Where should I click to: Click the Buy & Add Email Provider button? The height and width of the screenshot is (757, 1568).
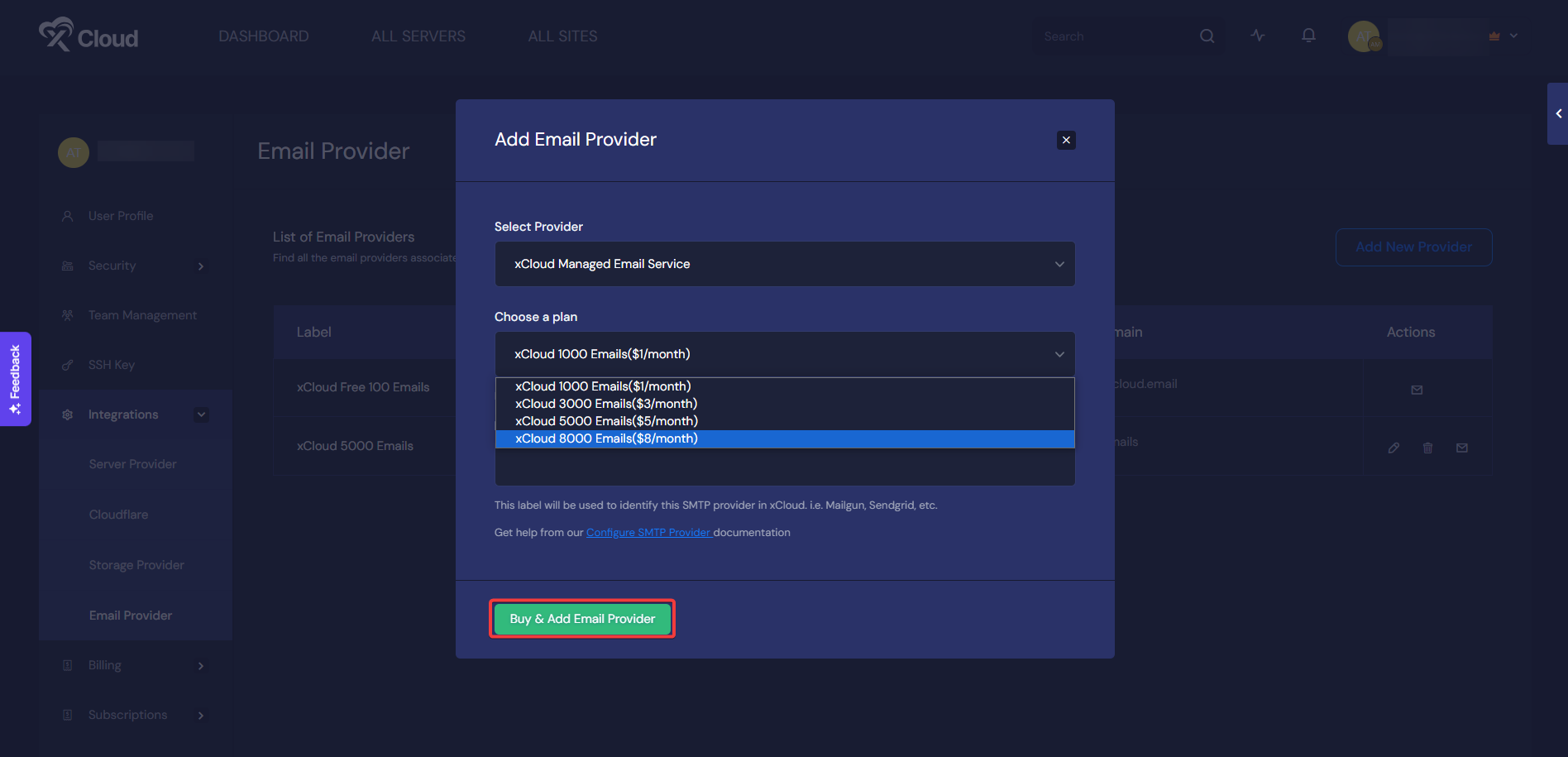[581, 618]
